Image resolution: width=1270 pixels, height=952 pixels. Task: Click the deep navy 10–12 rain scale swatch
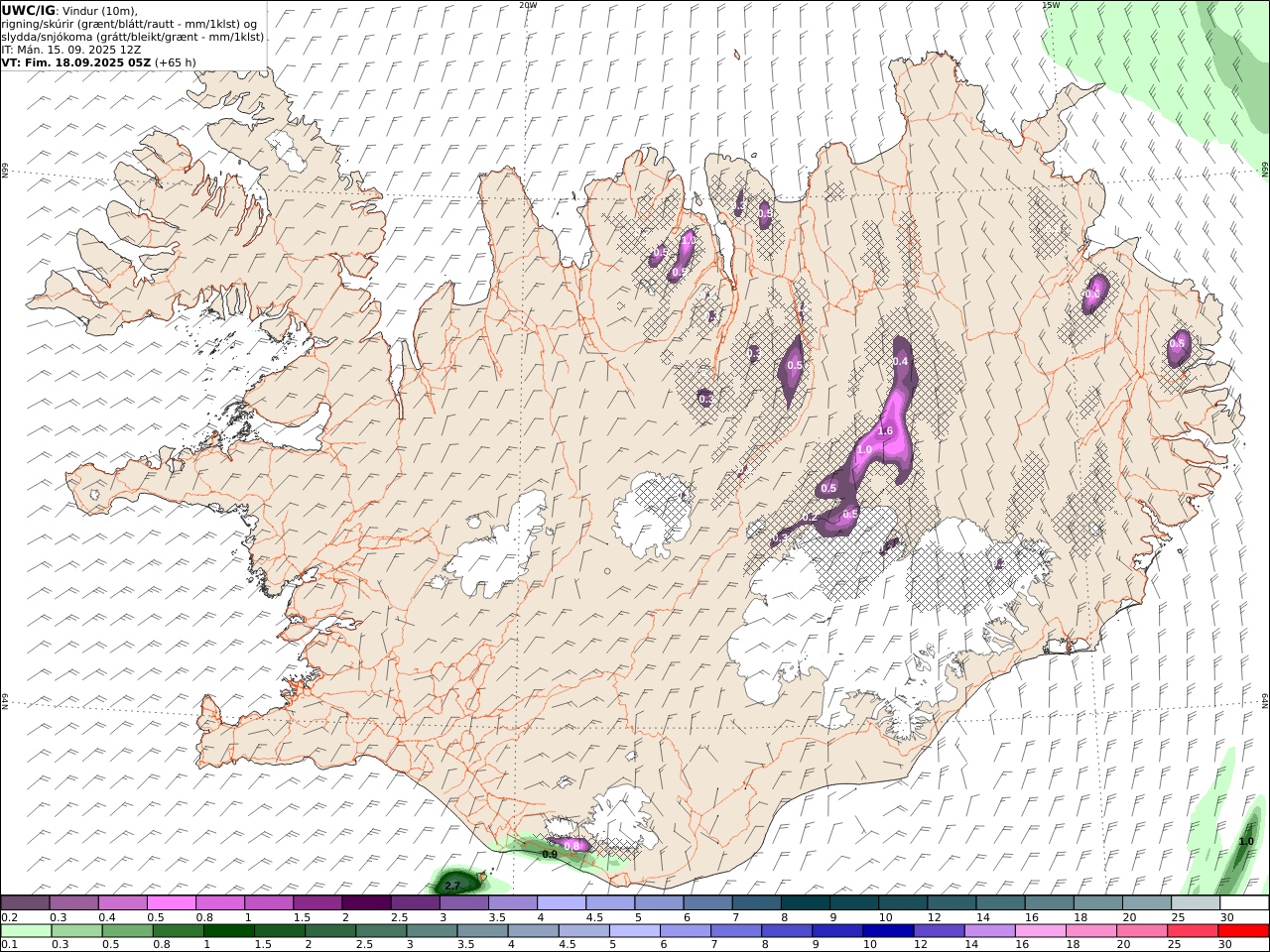tap(889, 931)
